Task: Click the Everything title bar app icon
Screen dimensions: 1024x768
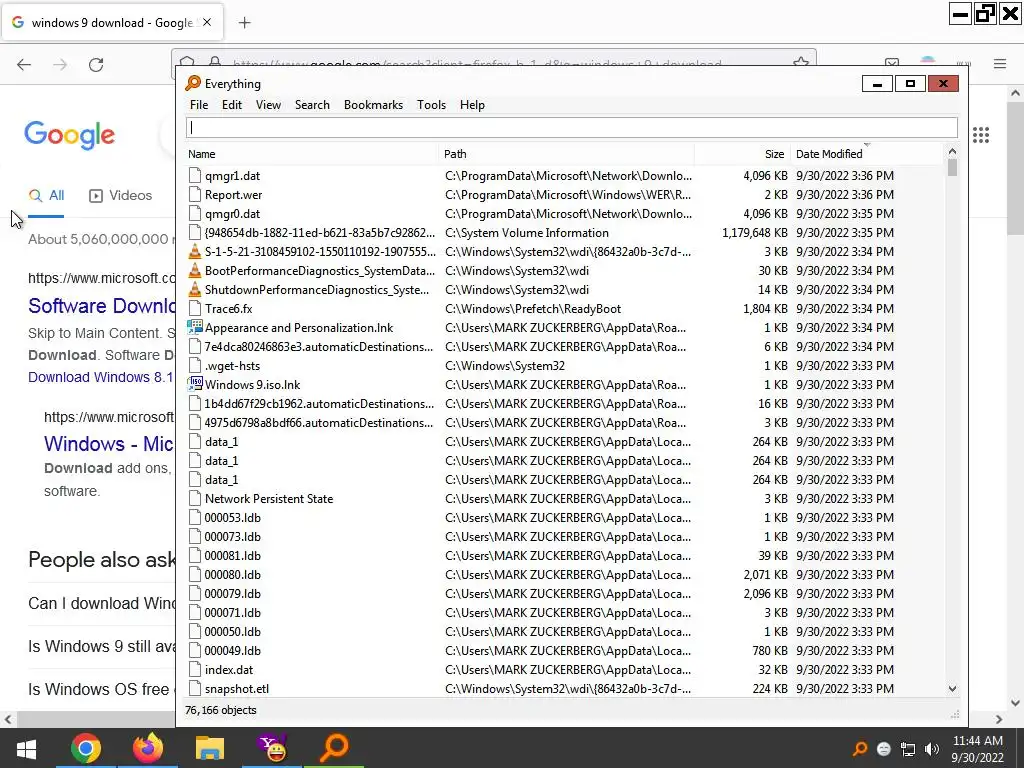Action: point(193,83)
